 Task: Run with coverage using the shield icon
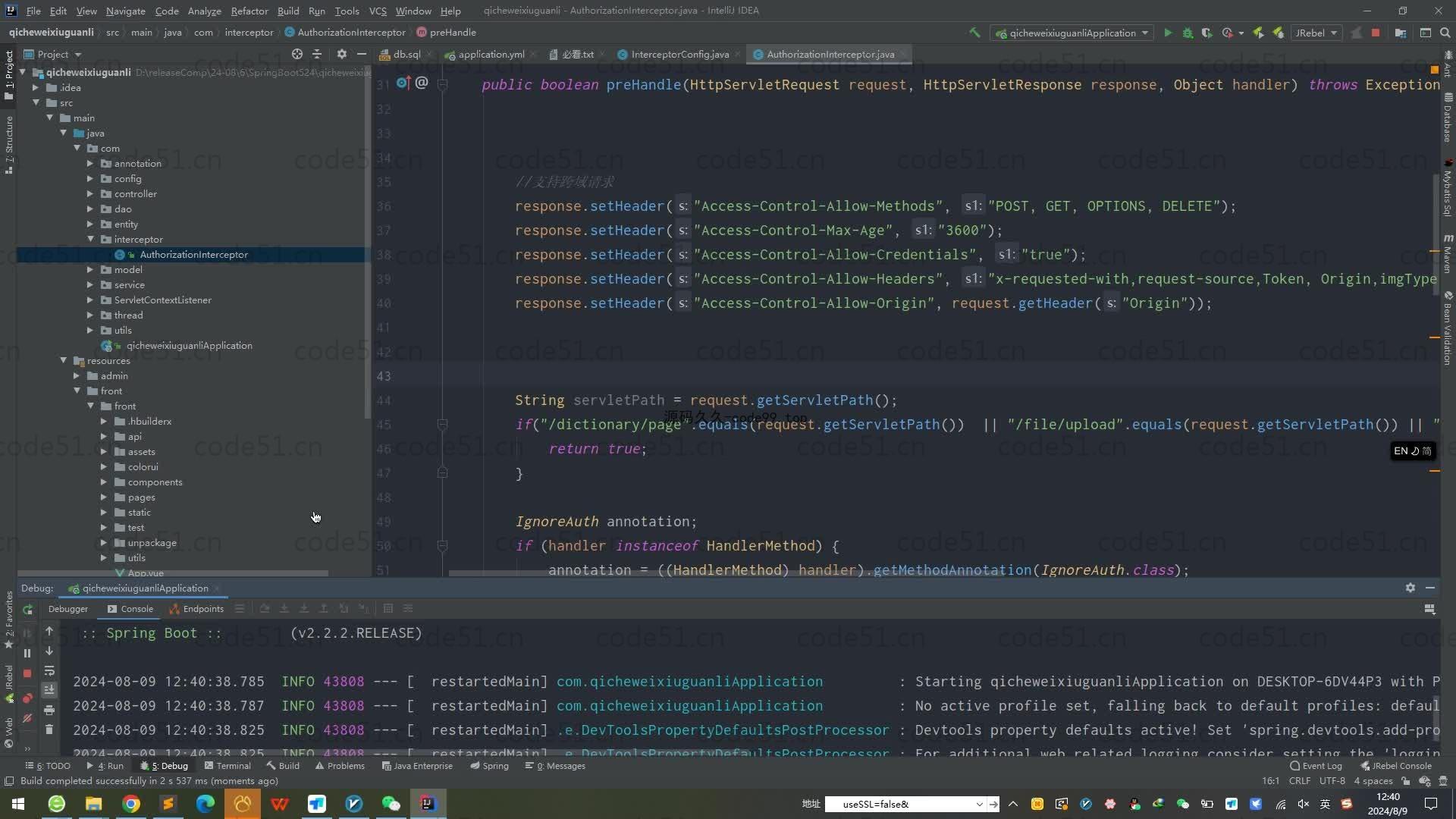pos(1207,33)
